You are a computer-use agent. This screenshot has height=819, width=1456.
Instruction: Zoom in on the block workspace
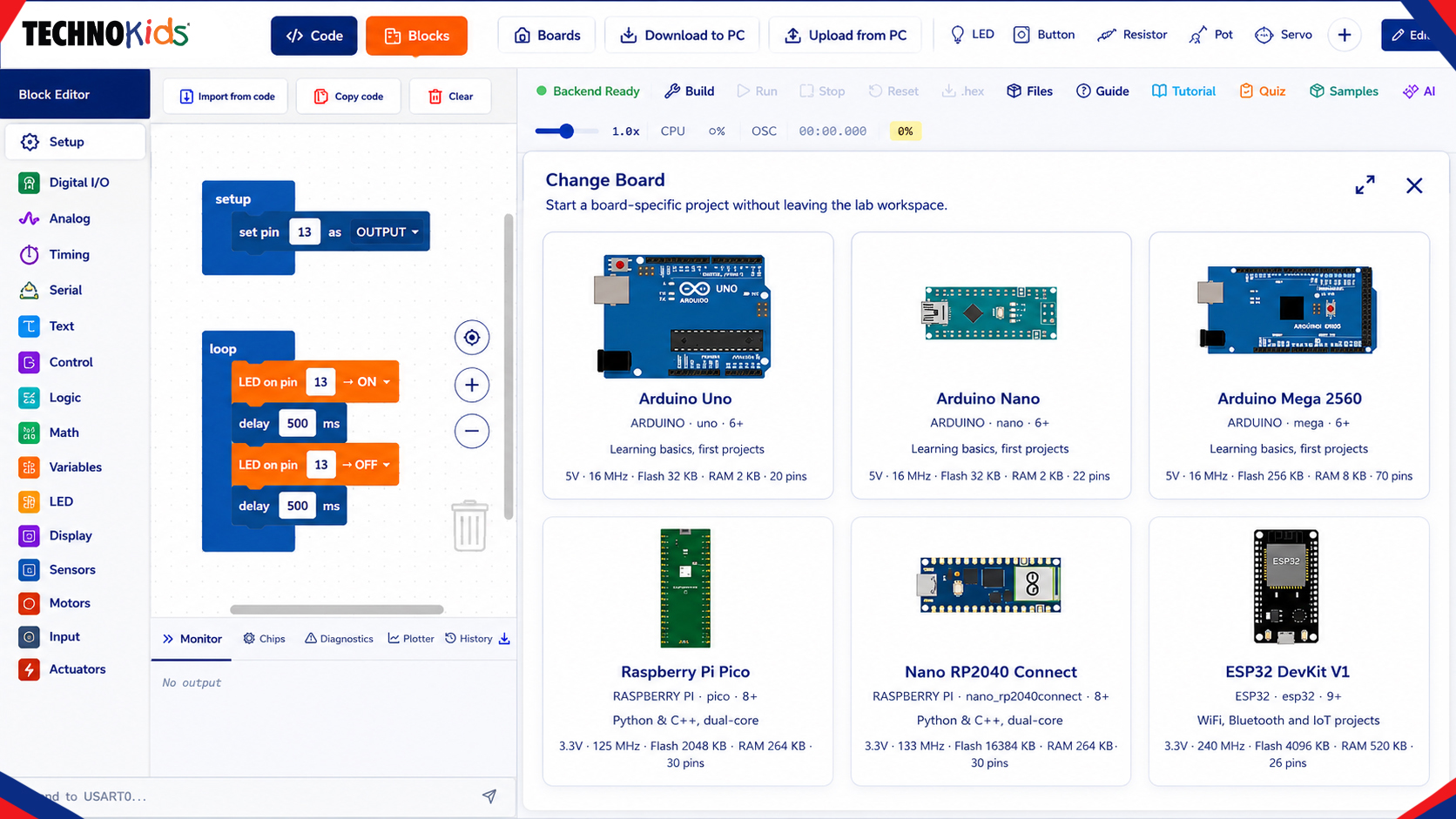tap(472, 385)
